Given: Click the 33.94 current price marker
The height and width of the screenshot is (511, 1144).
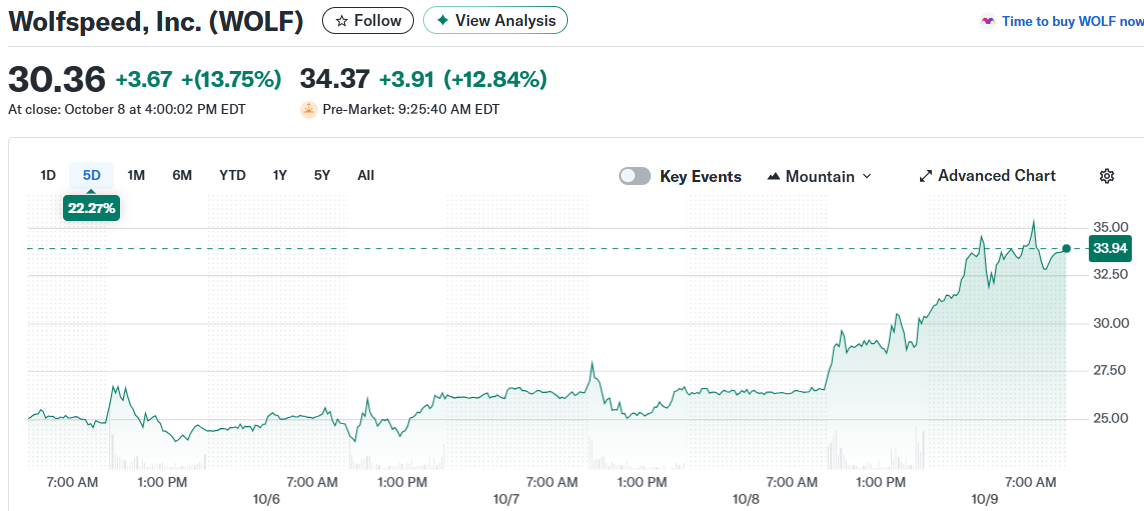Looking at the screenshot, I should (x=1108, y=248).
